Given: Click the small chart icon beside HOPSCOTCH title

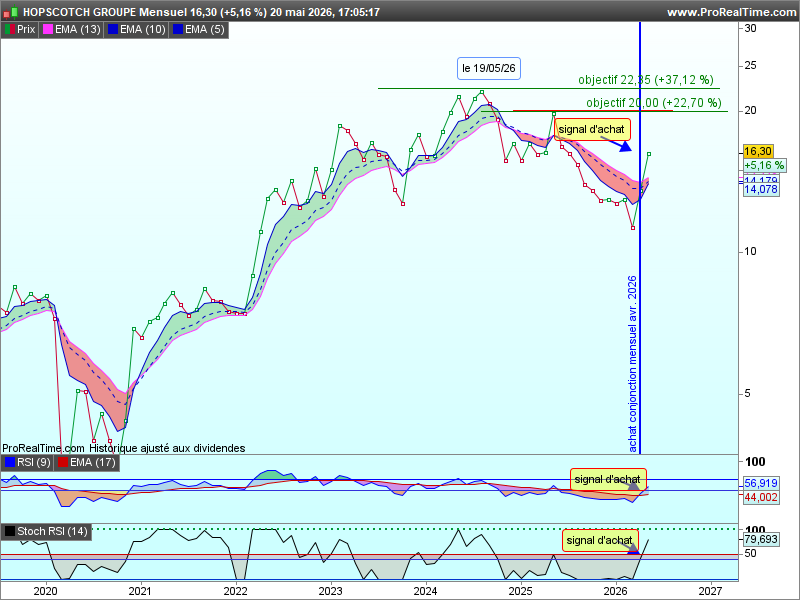Looking at the screenshot, I should pos(11,12).
